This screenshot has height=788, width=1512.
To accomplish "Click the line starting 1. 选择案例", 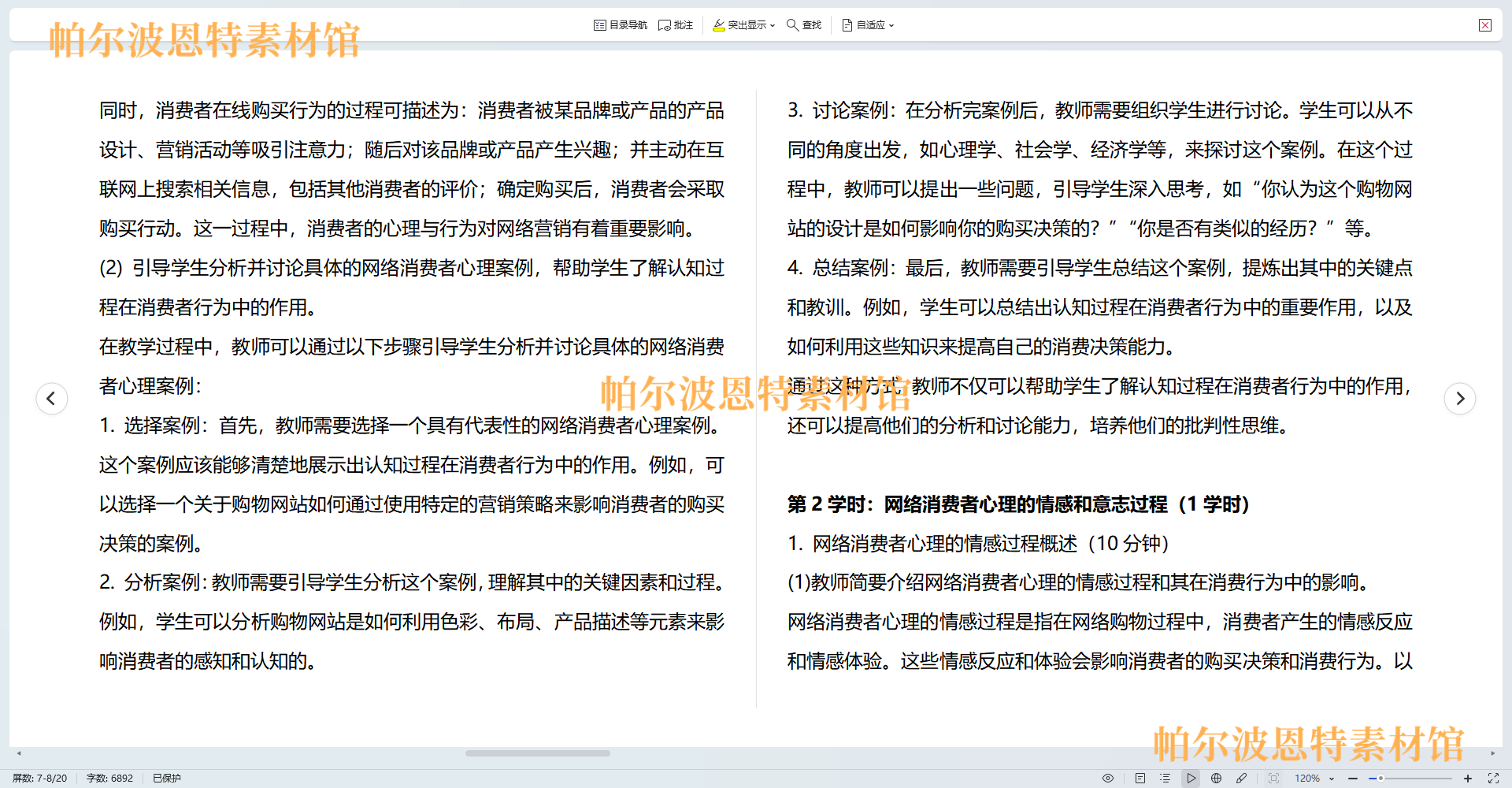I will [412, 426].
